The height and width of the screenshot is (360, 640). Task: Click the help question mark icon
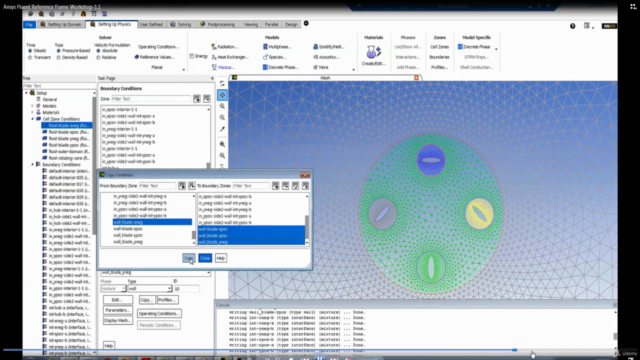(x=573, y=26)
